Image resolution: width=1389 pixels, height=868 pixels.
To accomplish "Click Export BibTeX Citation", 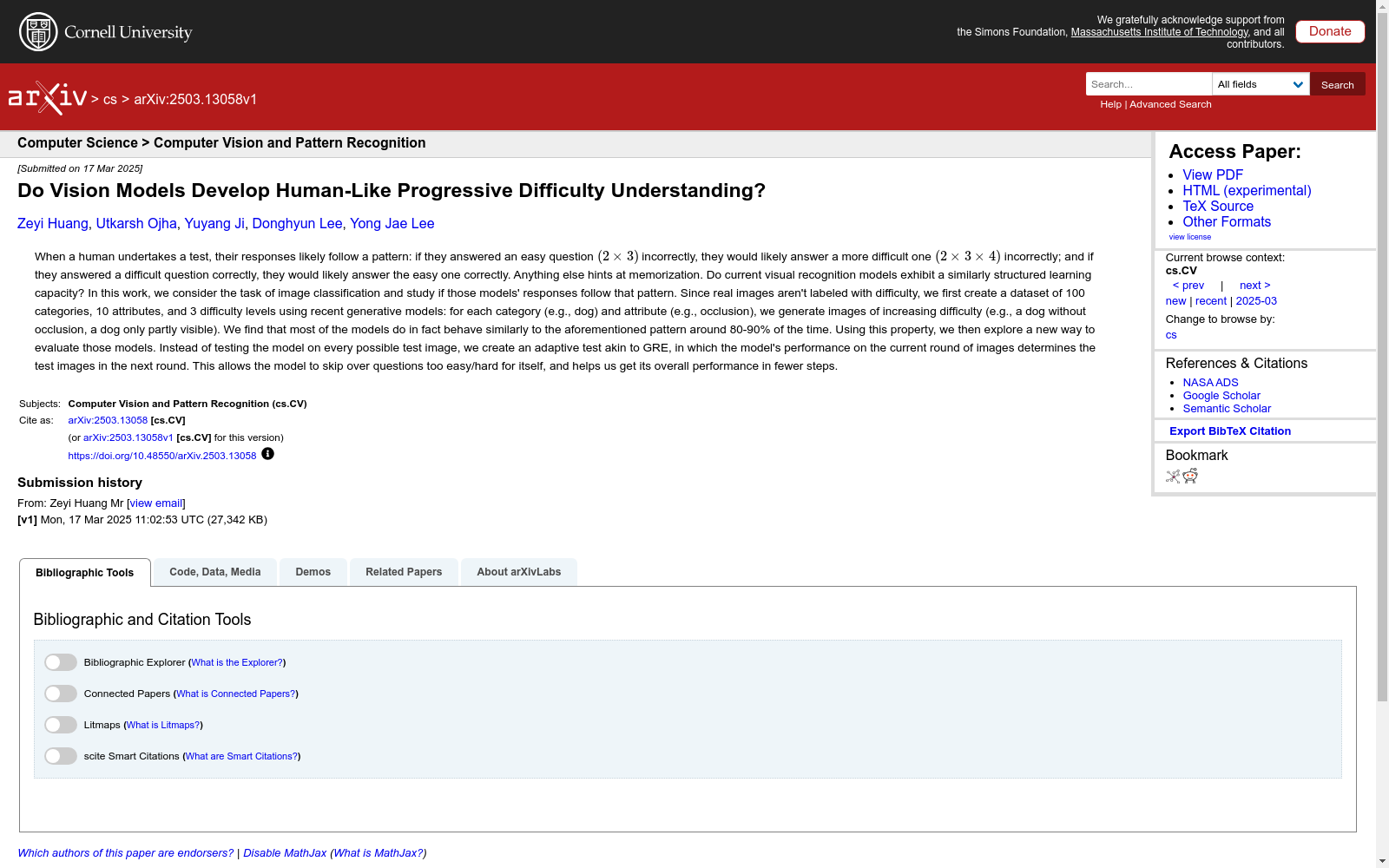I will click(x=1230, y=431).
